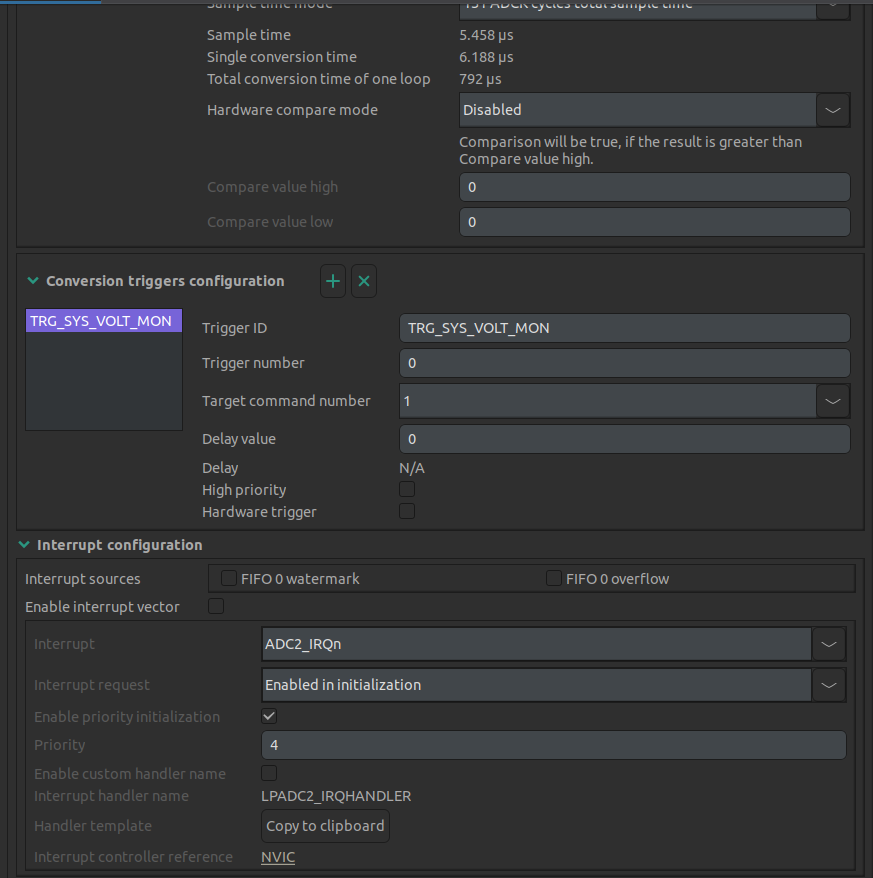Image resolution: width=873 pixels, height=878 pixels.
Task: Open the ADC2_IRQn interrupt dropdown
Action: click(829, 645)
